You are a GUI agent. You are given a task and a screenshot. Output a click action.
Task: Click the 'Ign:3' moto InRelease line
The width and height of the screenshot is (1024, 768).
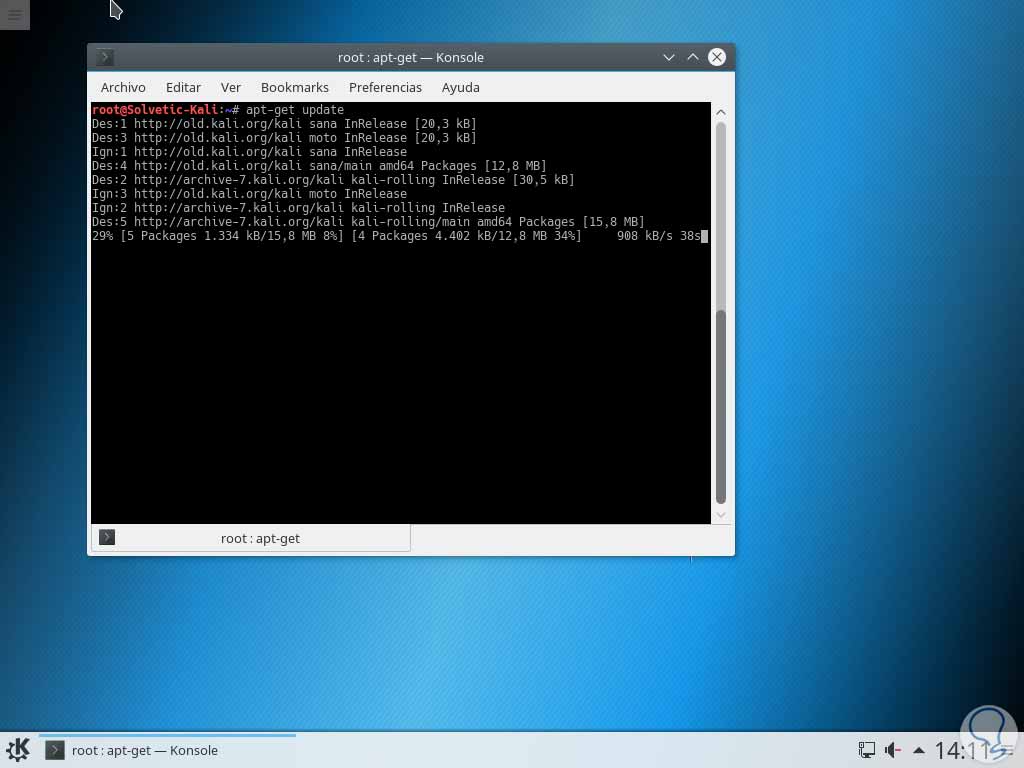click(x=249, y=194)
